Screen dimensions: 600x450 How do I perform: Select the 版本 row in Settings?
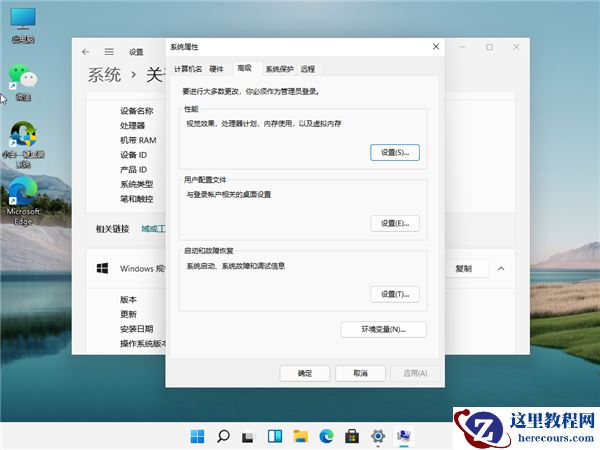pos(128,299)
